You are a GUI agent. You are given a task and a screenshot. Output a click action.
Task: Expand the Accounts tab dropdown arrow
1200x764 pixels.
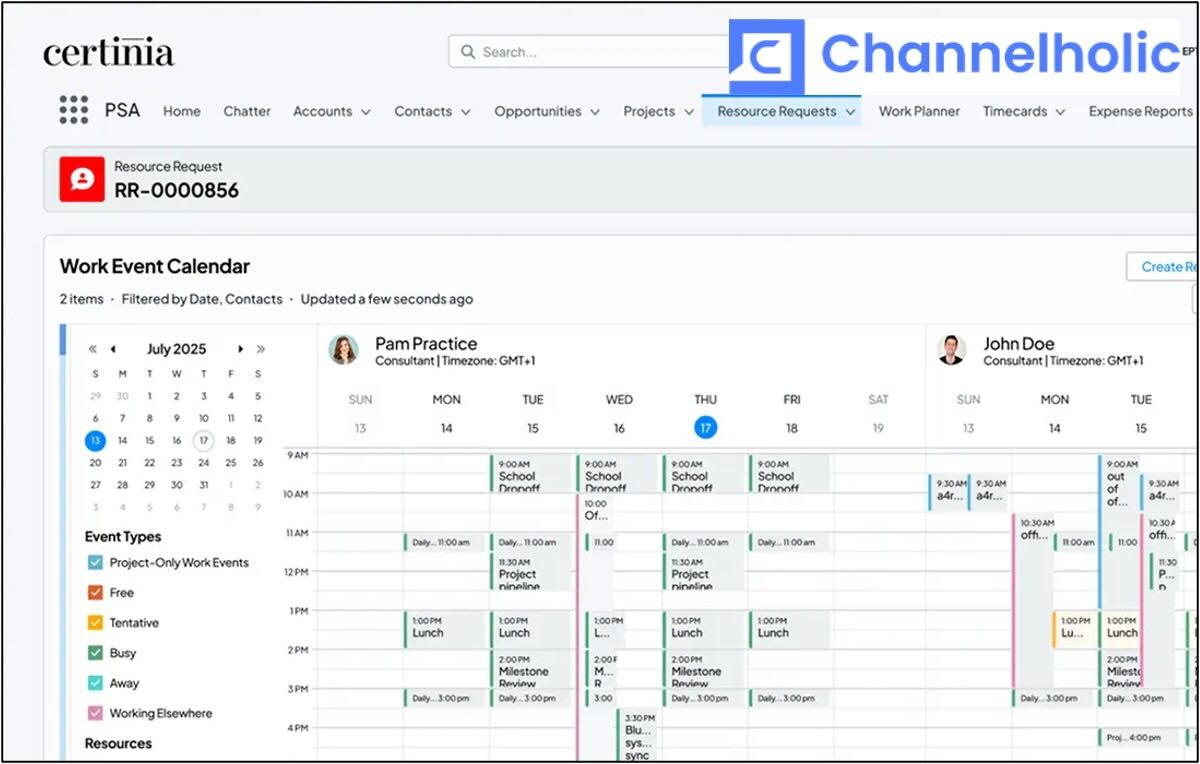(x=365, y=112)
